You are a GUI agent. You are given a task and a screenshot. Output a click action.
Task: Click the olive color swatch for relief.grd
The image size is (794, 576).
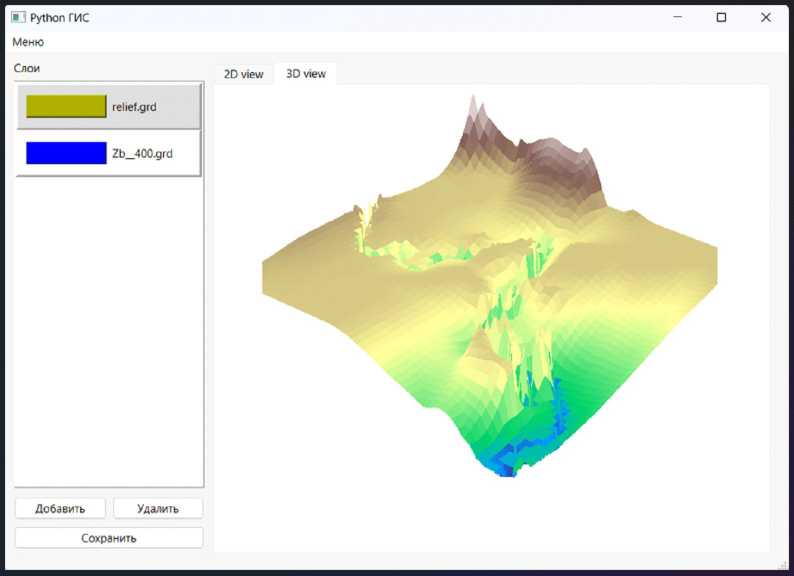pos(66,107)
